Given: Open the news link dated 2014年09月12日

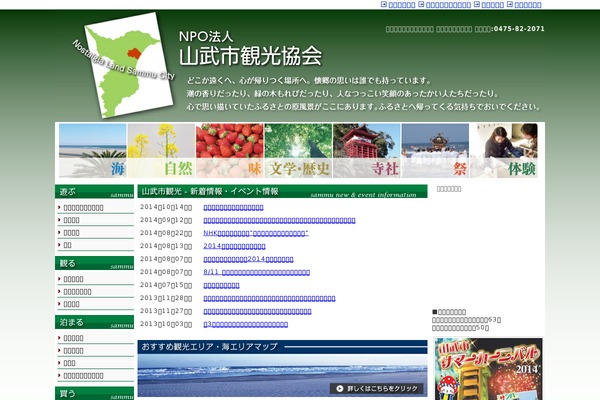Looking at the screenshot, I should [x=279, y=220].
